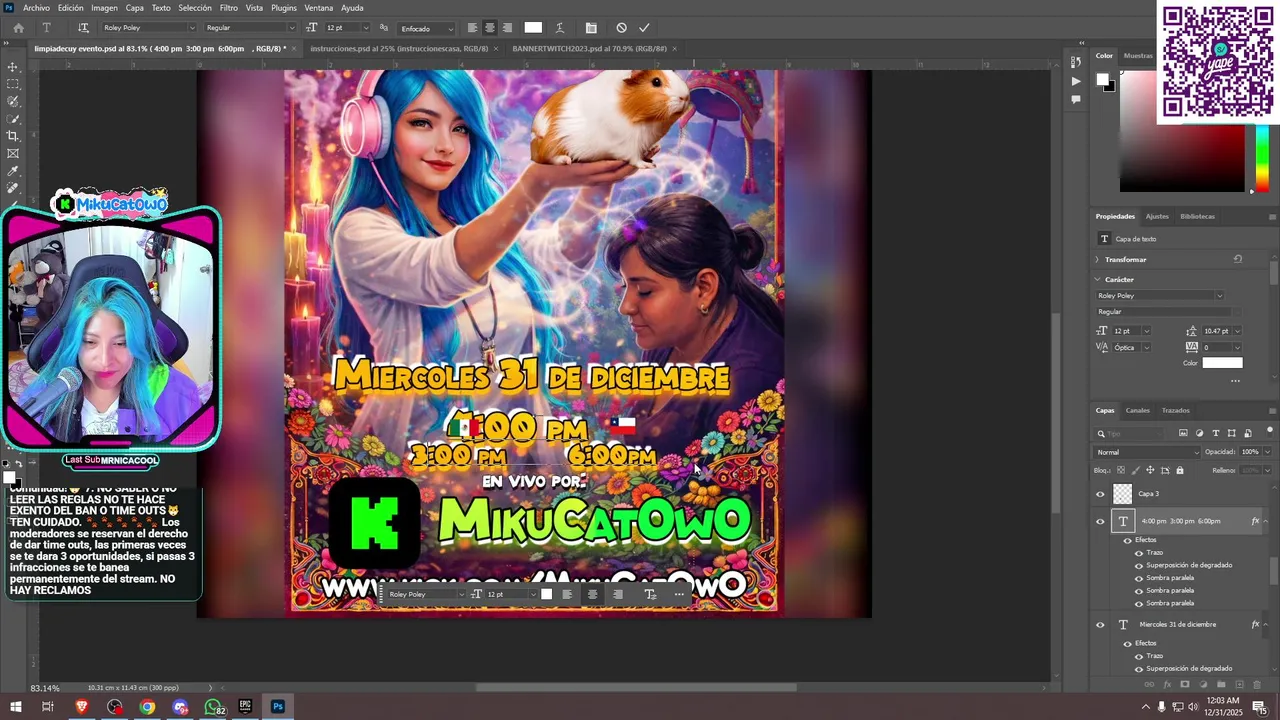Align text right in the options bar

click(x=508, y=28)
